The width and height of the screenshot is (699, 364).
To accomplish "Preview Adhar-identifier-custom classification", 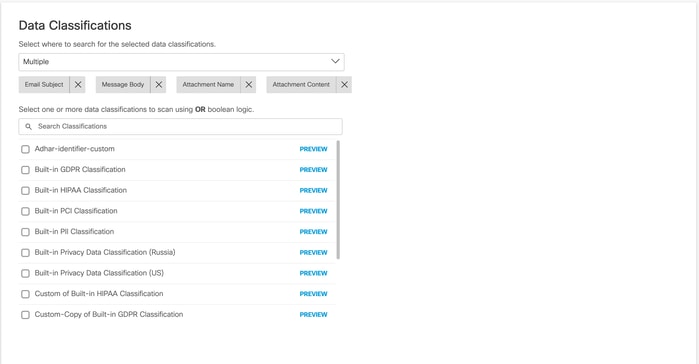I will point(313,149).
